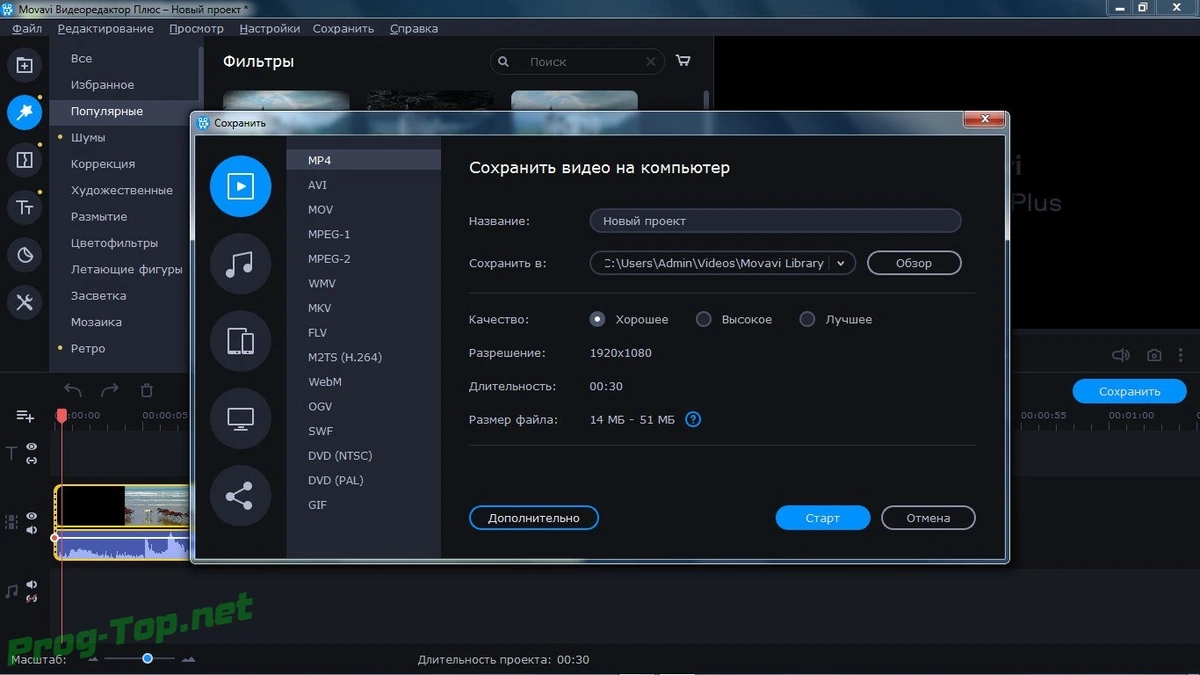Clear the filter search field
This screenshot has width=1200, height=675.
click(651, 62)
